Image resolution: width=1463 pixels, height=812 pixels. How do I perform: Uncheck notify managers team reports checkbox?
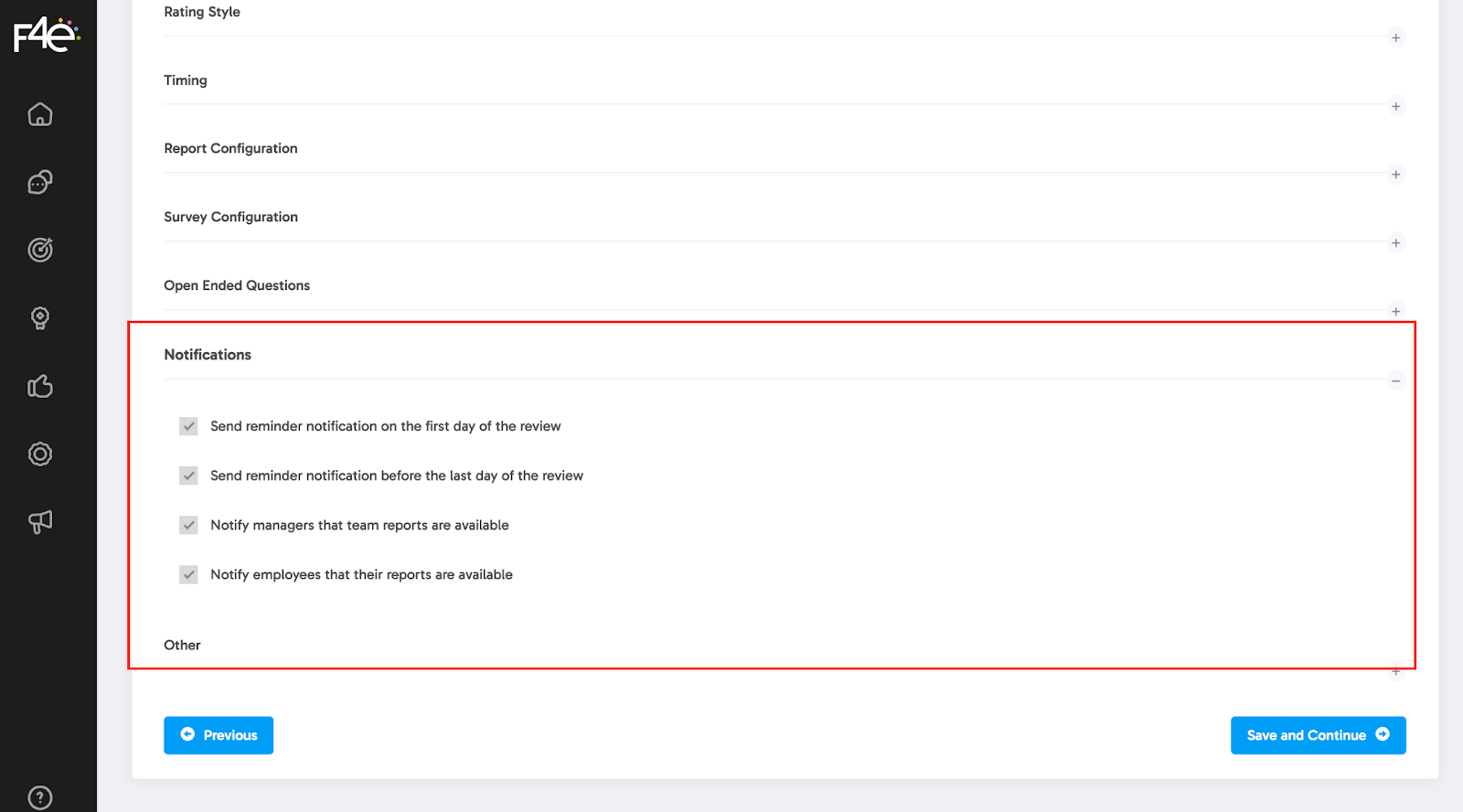click(x=188, y=525)
